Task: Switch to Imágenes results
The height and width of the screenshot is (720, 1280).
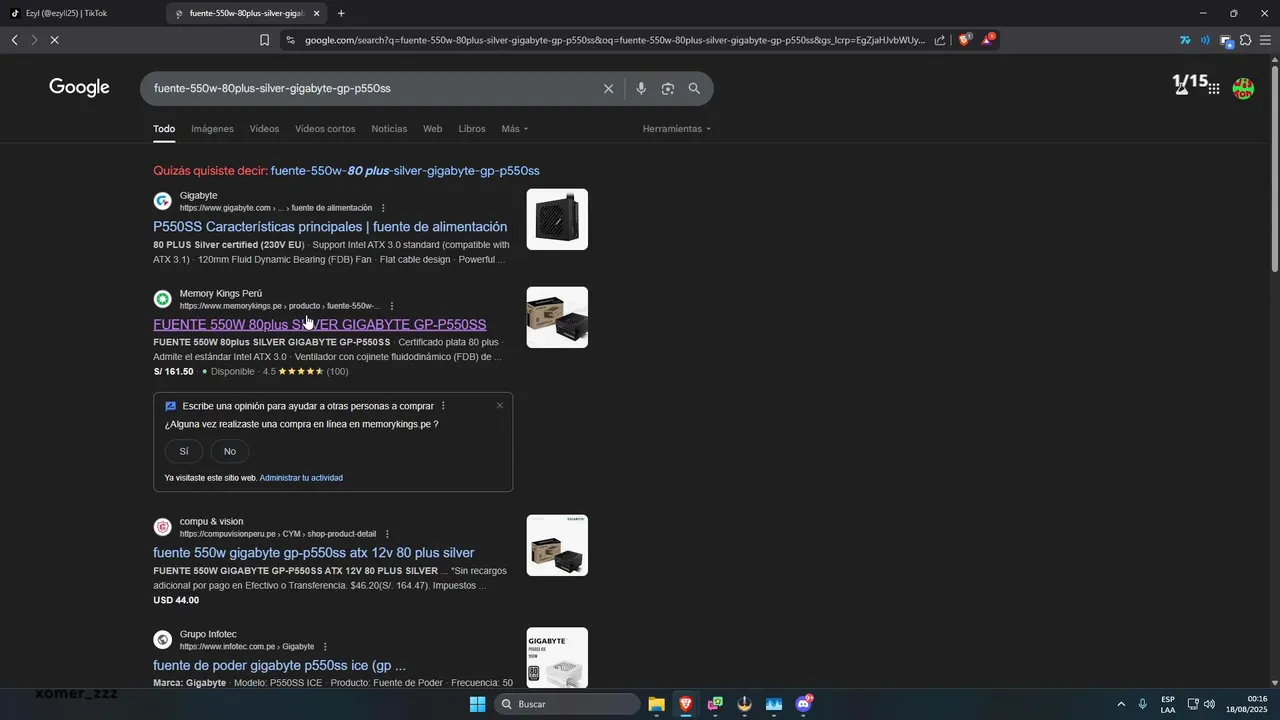Action: (212, 129)
